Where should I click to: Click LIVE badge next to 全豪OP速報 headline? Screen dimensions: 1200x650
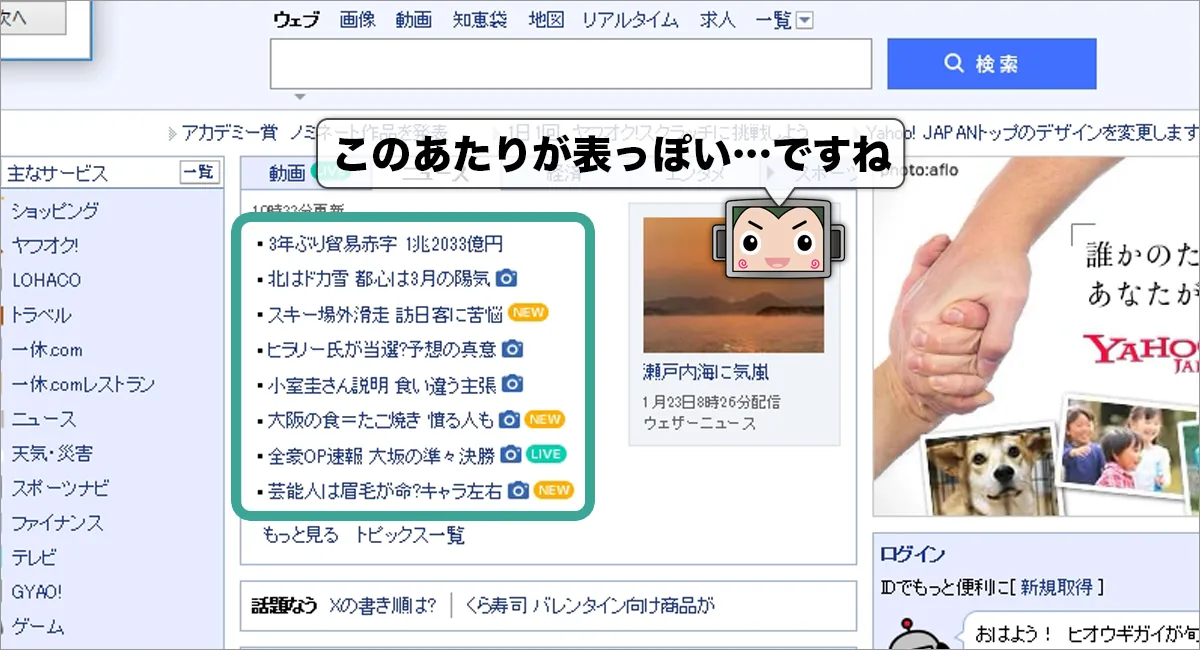pyautogui.click(x=546, y=455)
